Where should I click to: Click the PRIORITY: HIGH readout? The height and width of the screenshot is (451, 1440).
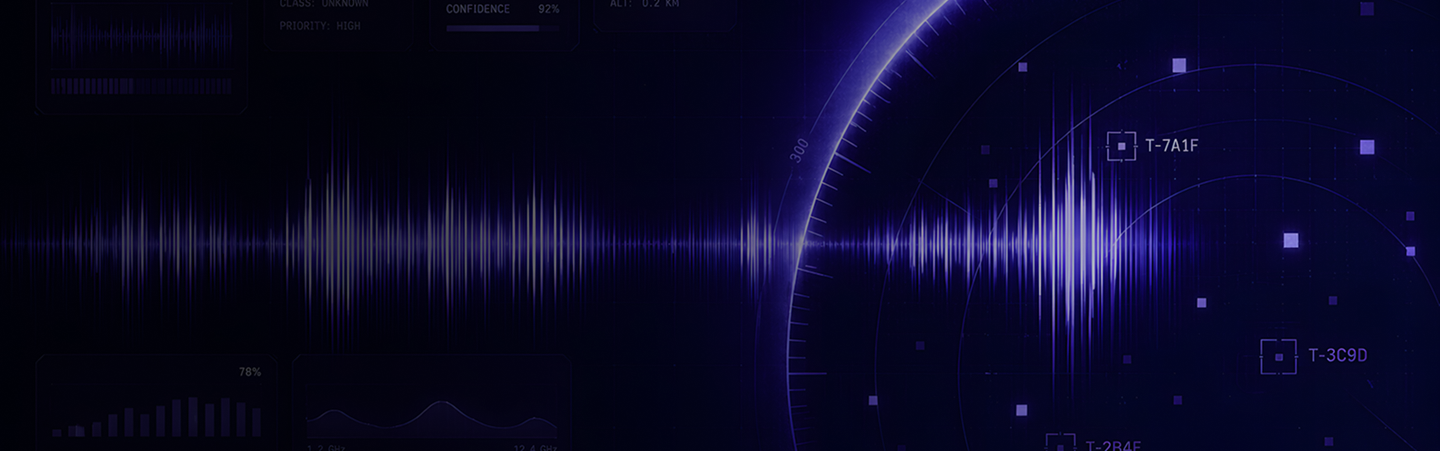pyautogui.click(x=320, y=26)
